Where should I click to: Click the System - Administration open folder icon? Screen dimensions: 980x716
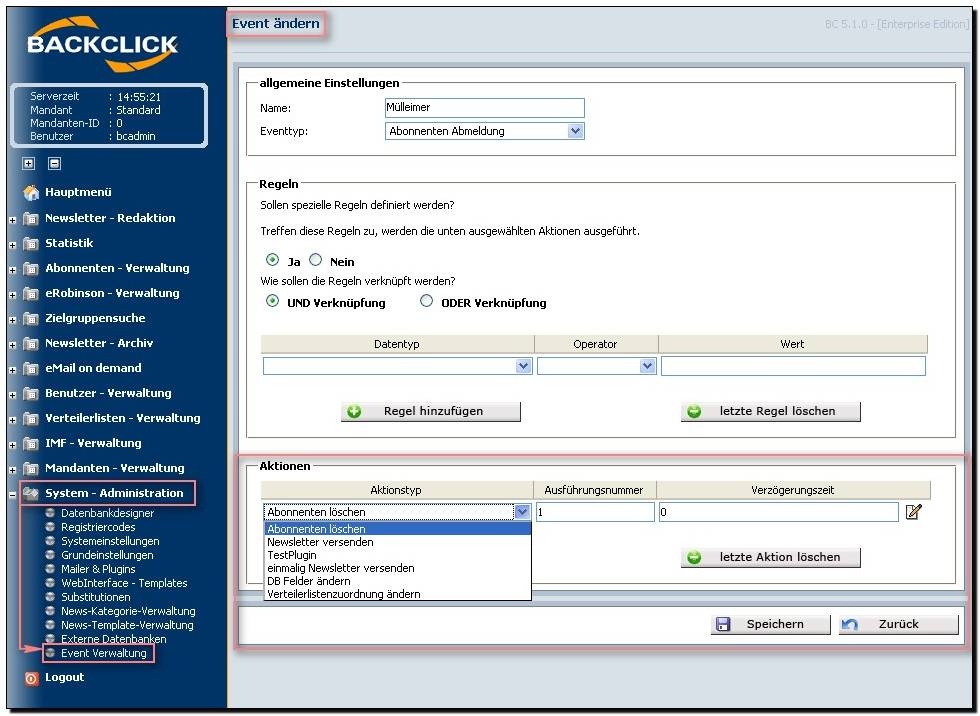(31, 493)
